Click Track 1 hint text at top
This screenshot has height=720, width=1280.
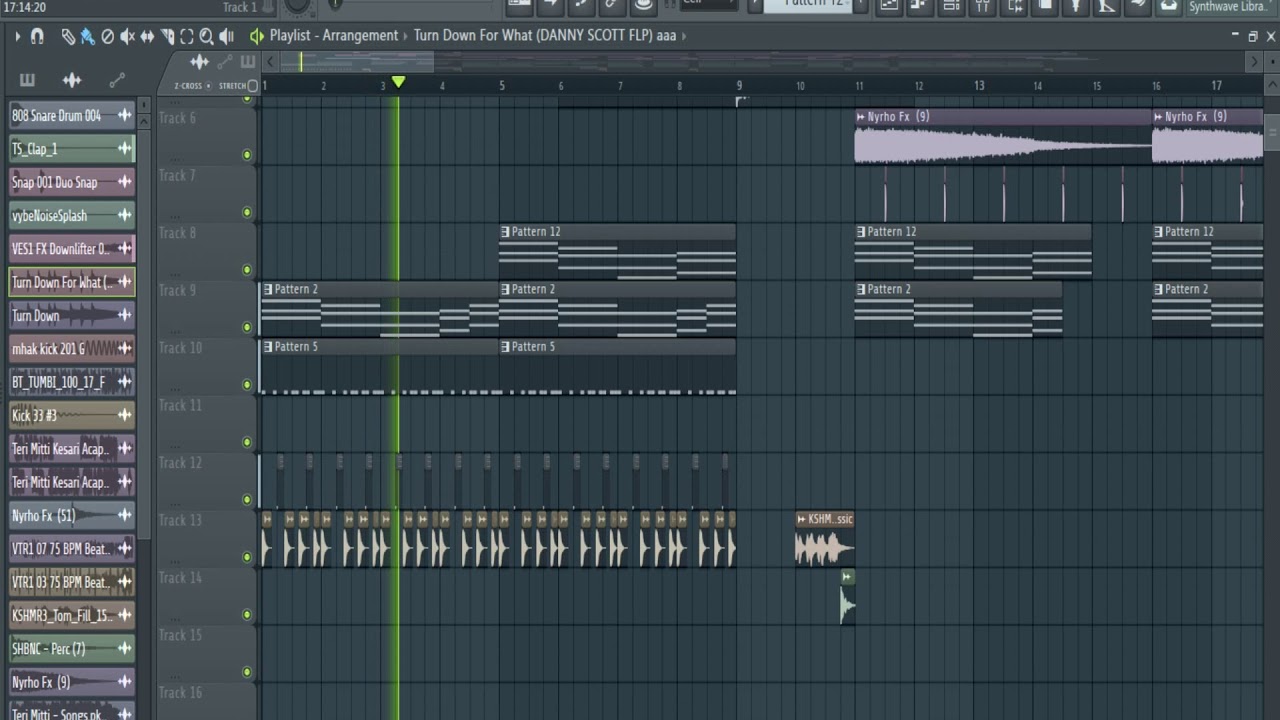240,7
